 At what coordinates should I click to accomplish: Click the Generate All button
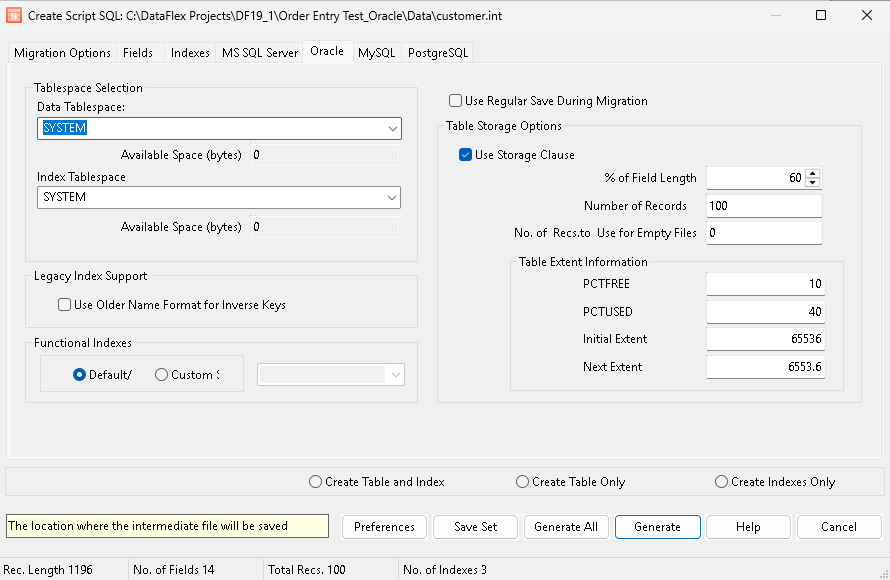point(566,527)
